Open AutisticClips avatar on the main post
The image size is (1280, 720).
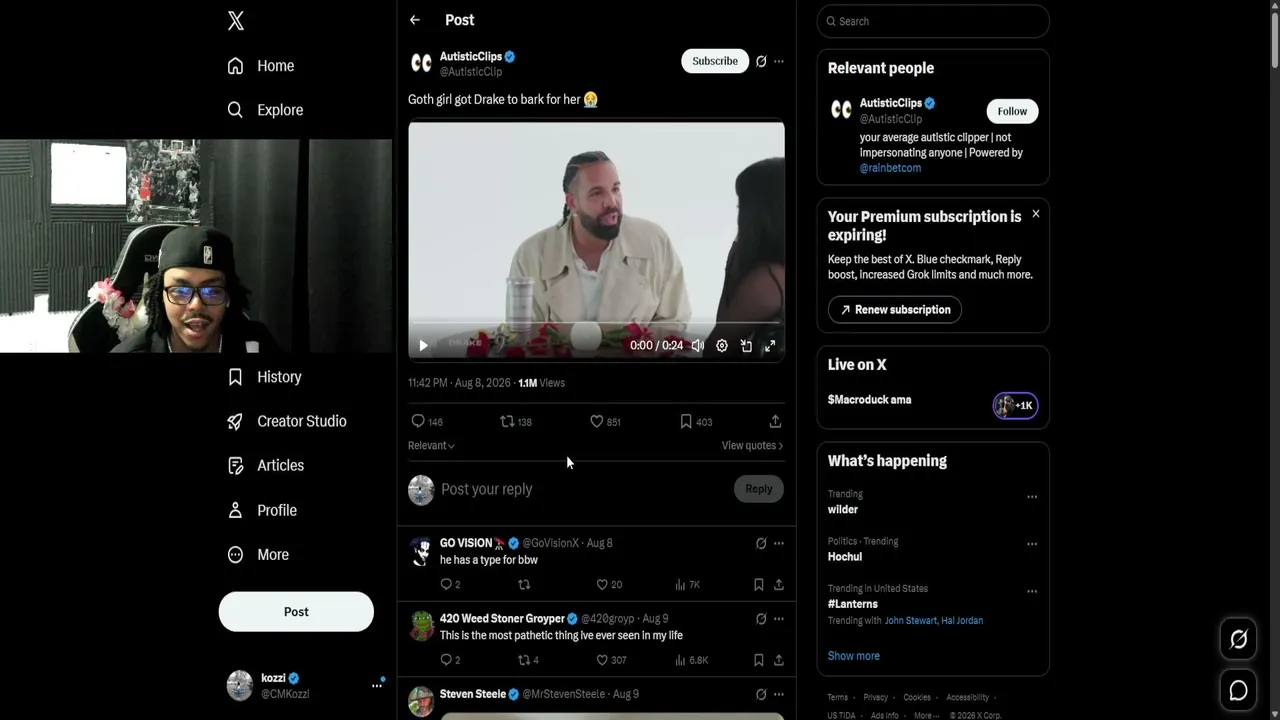pyautogui.click(x=421, y=63)
